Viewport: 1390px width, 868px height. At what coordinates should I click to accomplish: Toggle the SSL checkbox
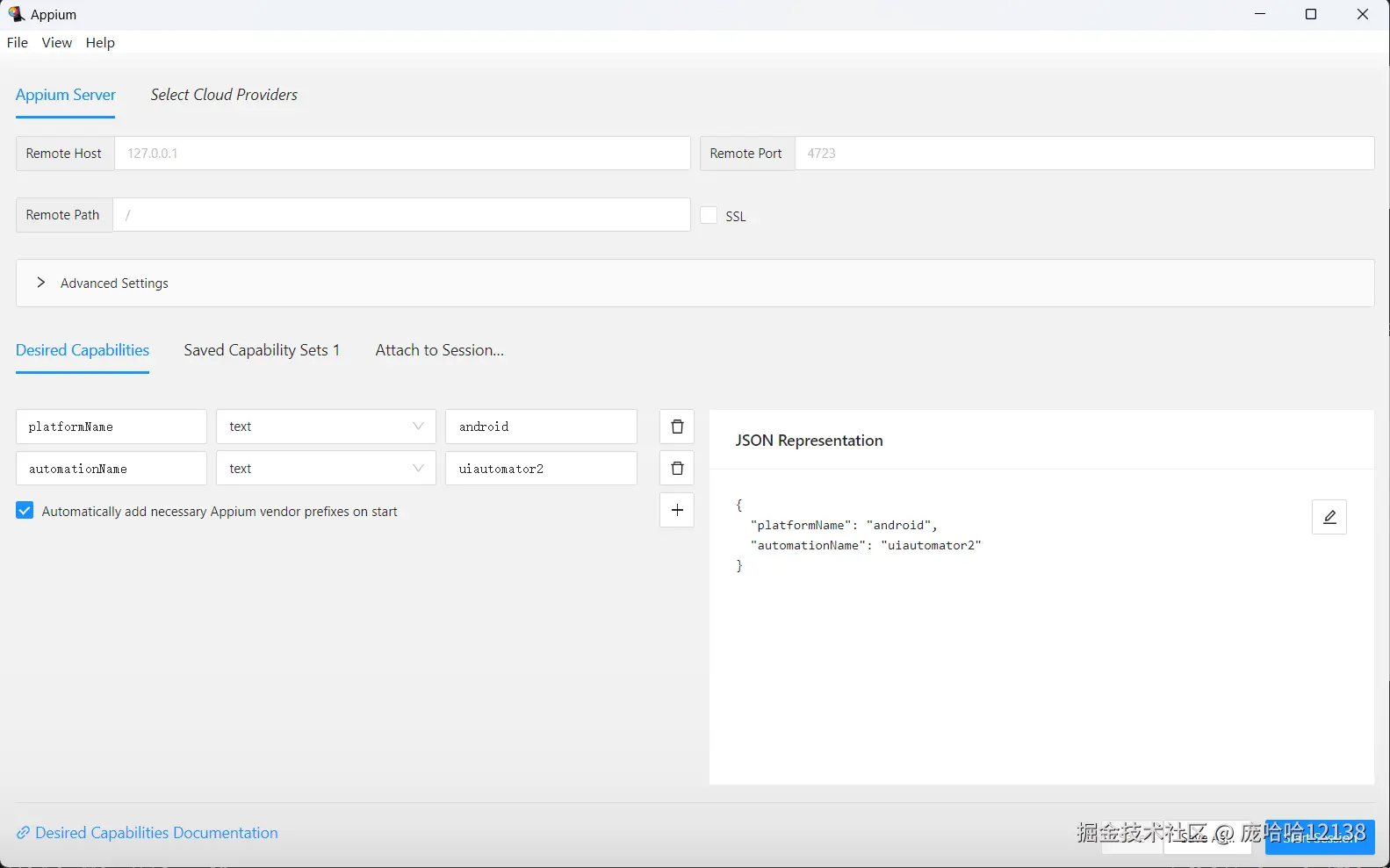click(x=709, y=215)
